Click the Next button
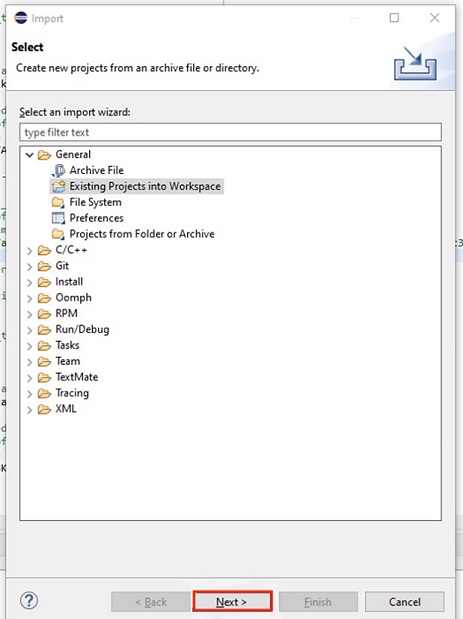Screen dimensions: 463x619 pos(232,602)
